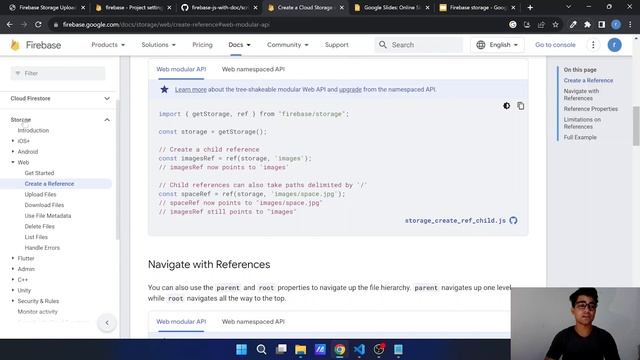
Task: Expand Security & Rules item
Action: [13, 301]
